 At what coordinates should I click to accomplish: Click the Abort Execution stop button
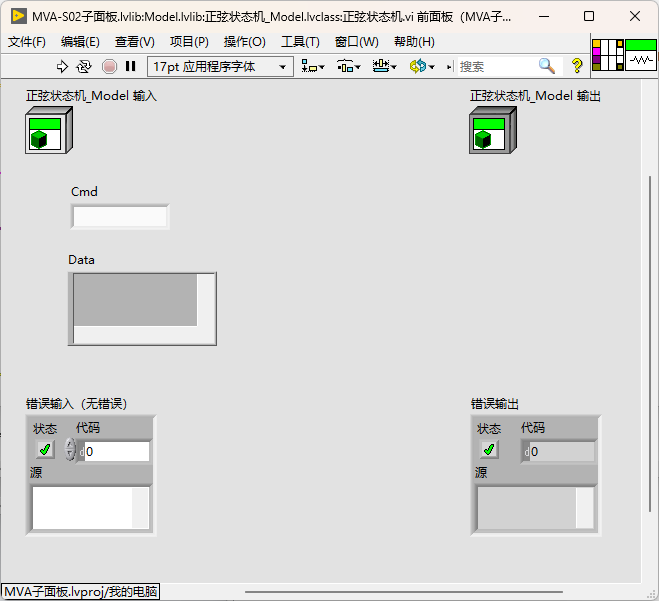click(109, 66)
